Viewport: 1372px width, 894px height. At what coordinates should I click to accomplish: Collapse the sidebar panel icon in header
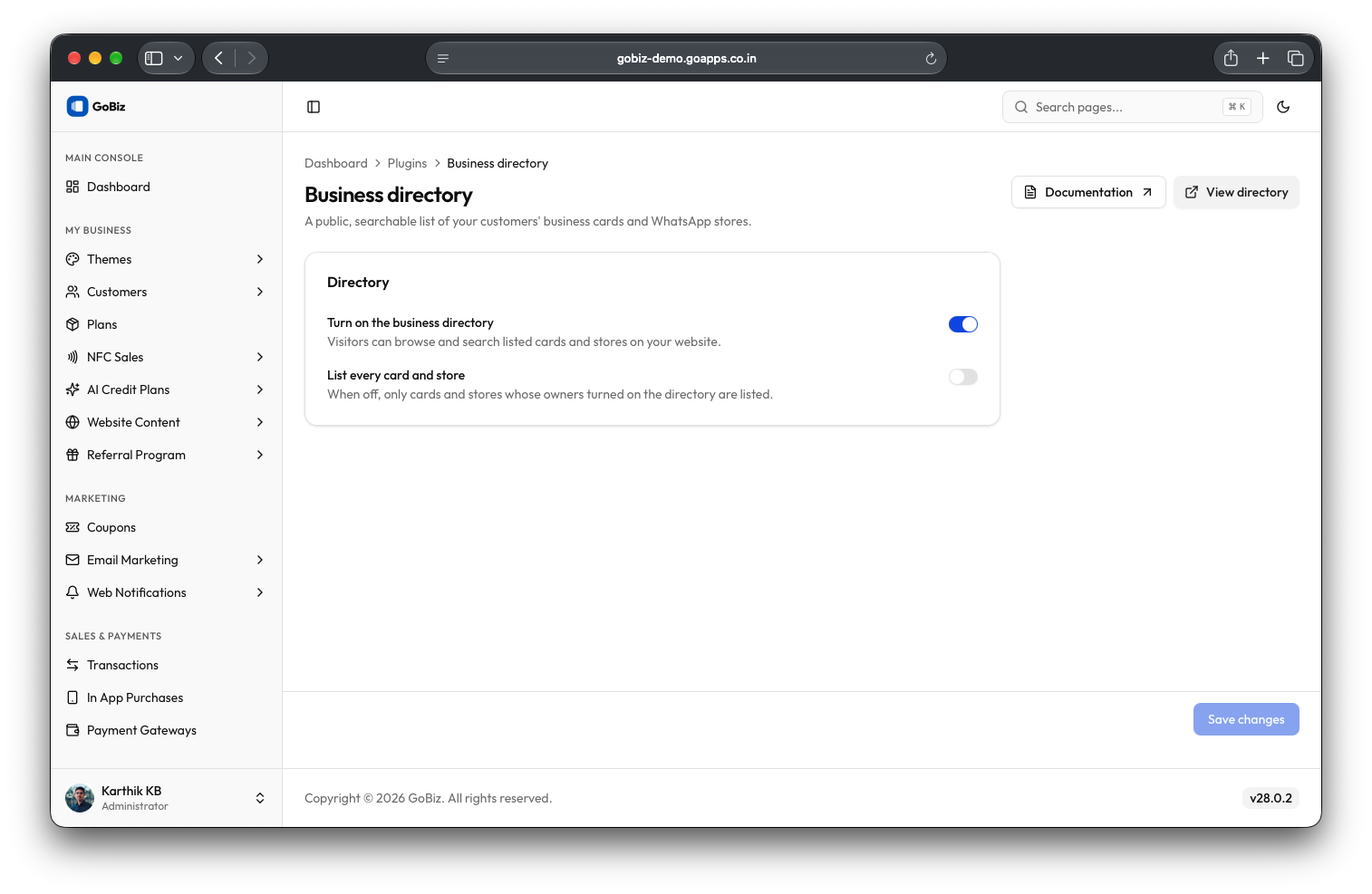click(x=314, y=107)
